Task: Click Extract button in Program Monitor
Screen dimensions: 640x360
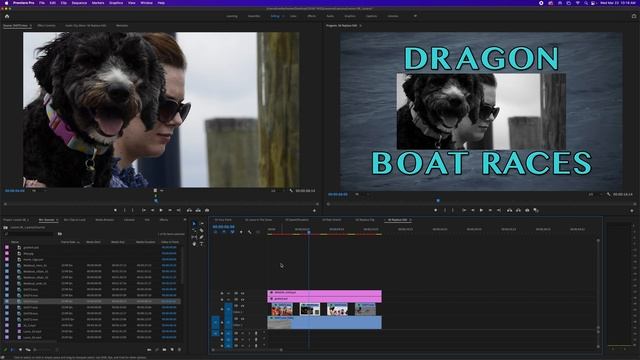Action: coord(518,210)
